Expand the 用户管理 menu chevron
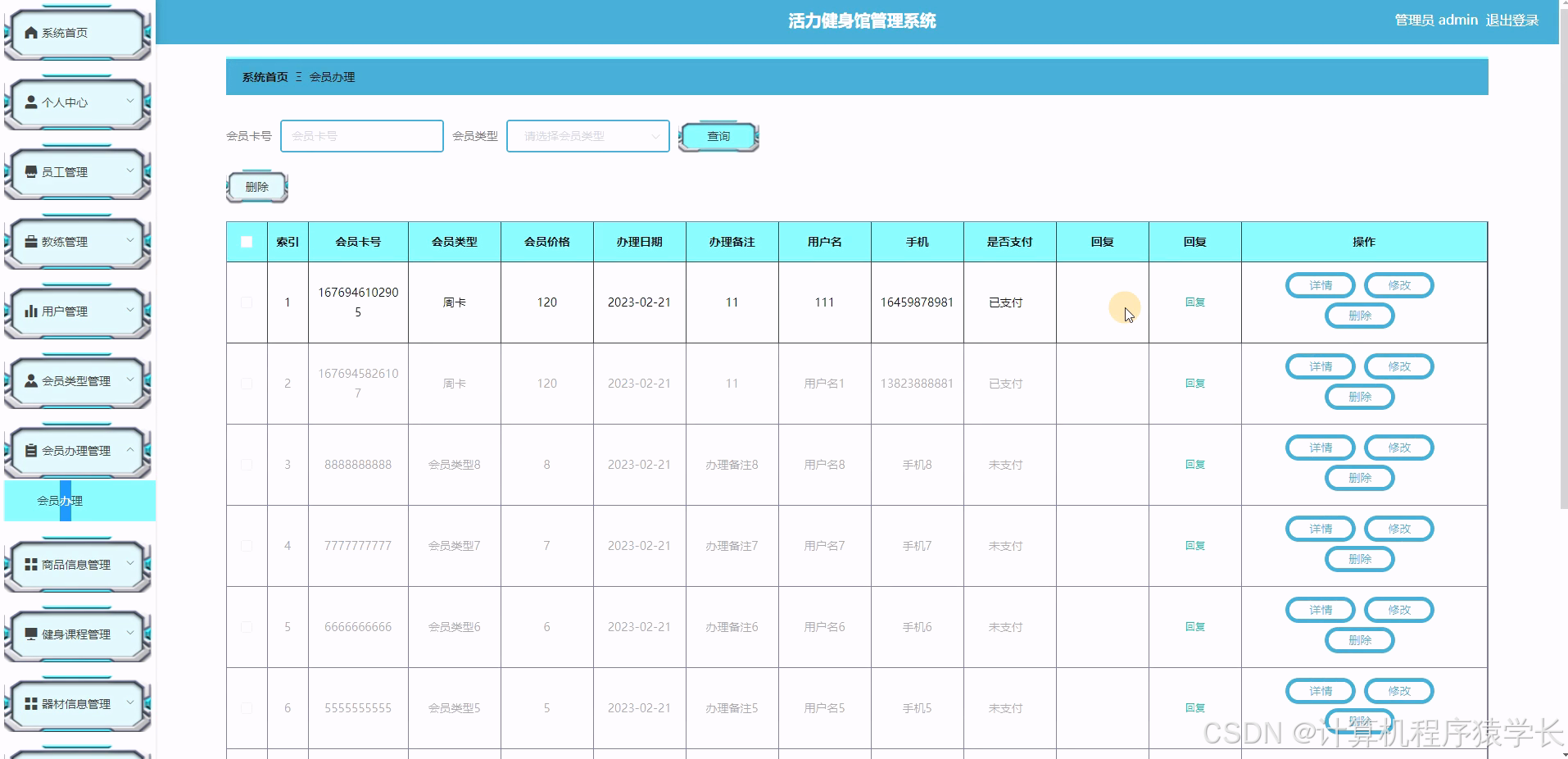Image resolution: width=1568 pixels, height=759 pixels. [x=130, y=311]
